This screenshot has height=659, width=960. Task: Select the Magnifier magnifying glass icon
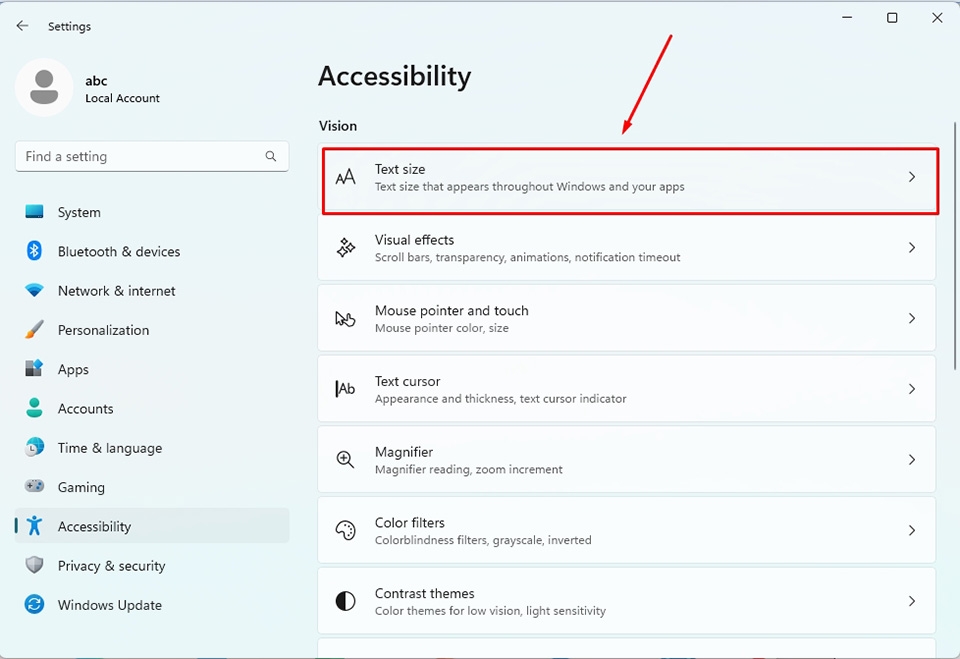click(x=345, y=459)
